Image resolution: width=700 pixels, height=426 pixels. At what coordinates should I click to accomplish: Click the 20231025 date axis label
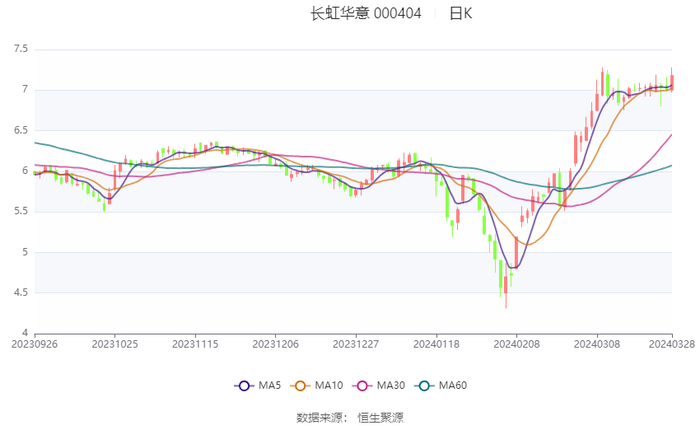pos(115,344)
